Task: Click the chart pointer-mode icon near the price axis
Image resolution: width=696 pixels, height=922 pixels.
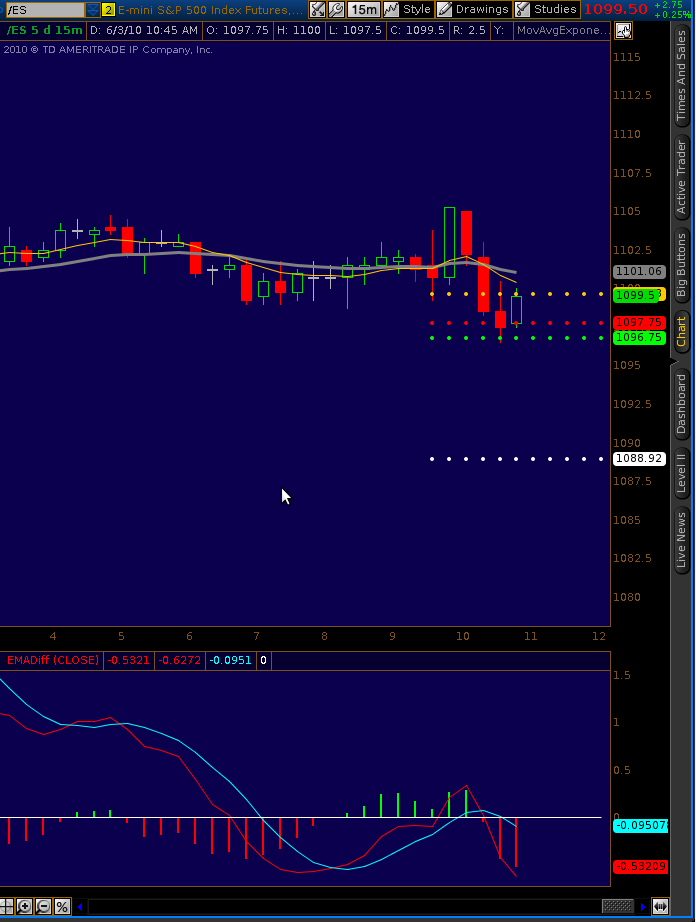Action: [x=623, y=31]
